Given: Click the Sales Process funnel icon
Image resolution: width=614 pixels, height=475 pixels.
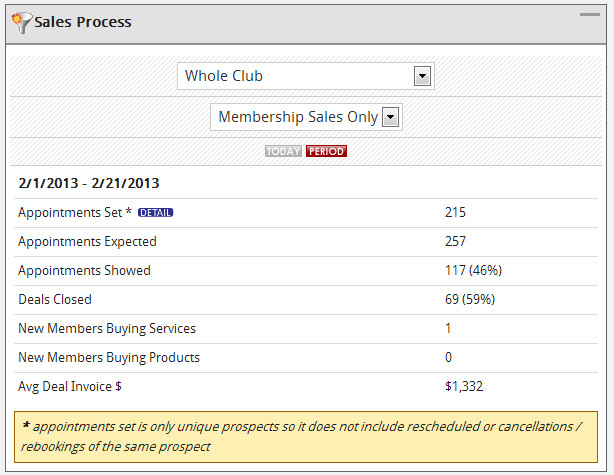Looking at the screenshot, I should tap(22, 21).
